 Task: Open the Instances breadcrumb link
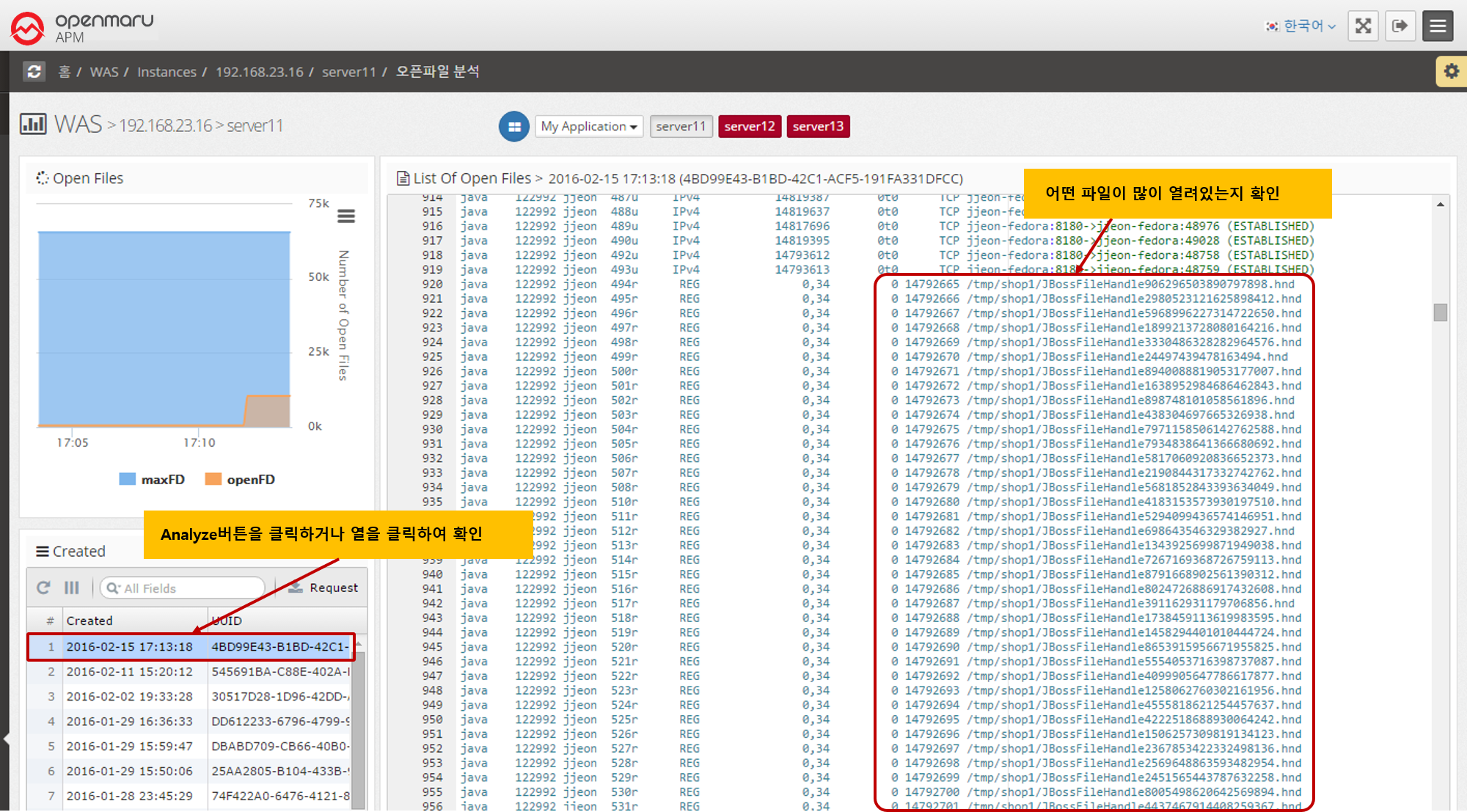point(167,72)
